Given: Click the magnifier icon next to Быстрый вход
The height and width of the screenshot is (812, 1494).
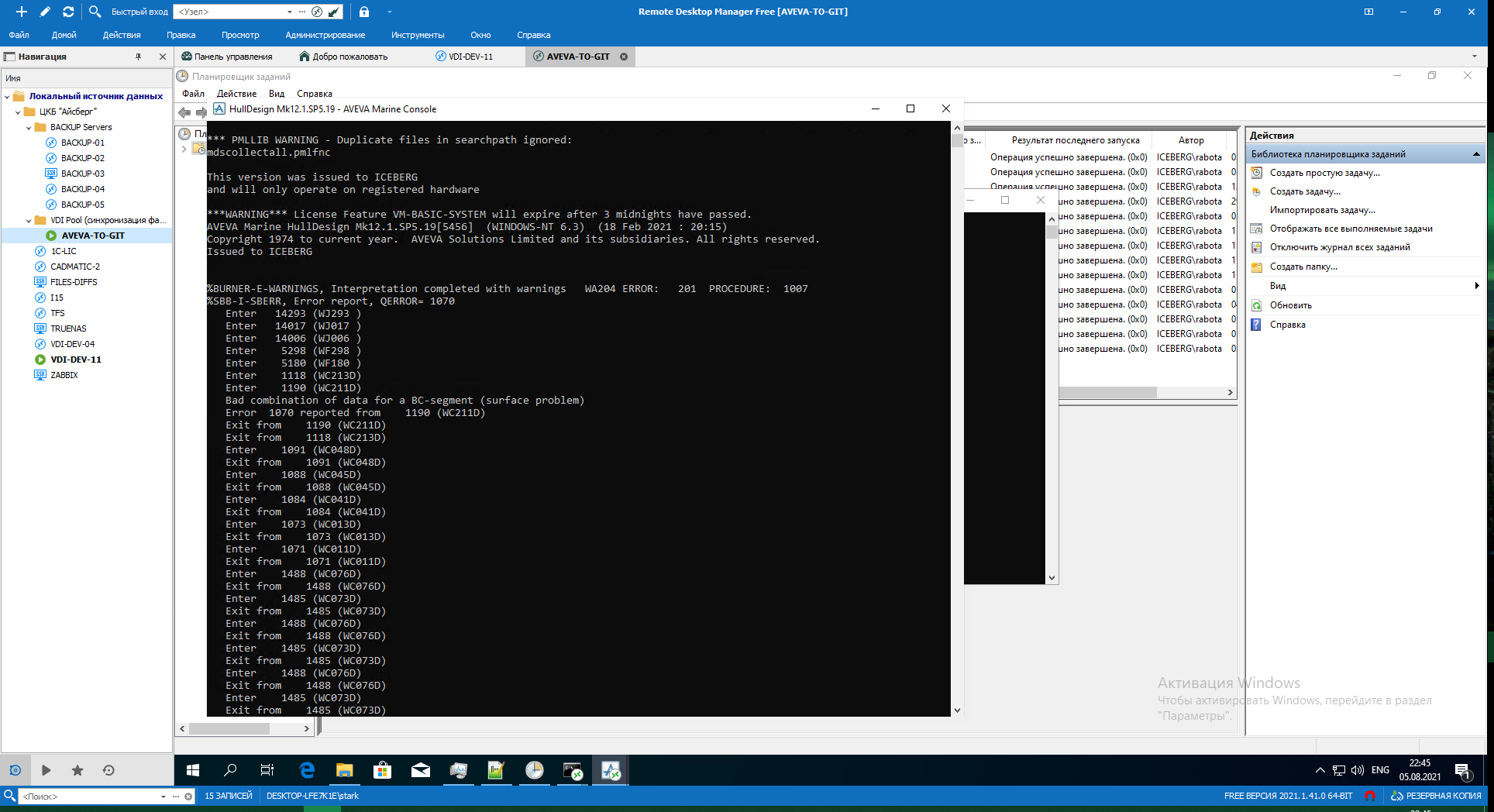Looking at the screenshot, I should 95,12.
